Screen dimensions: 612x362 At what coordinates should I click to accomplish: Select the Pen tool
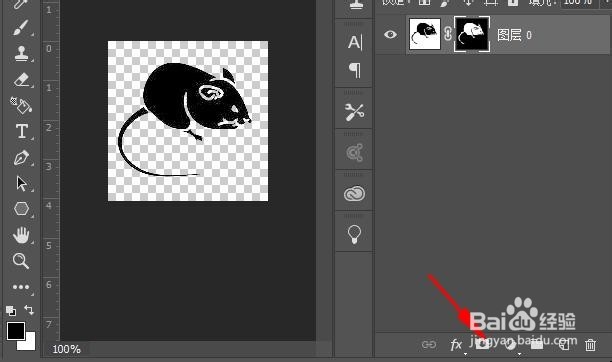click(x=21, y=158)
